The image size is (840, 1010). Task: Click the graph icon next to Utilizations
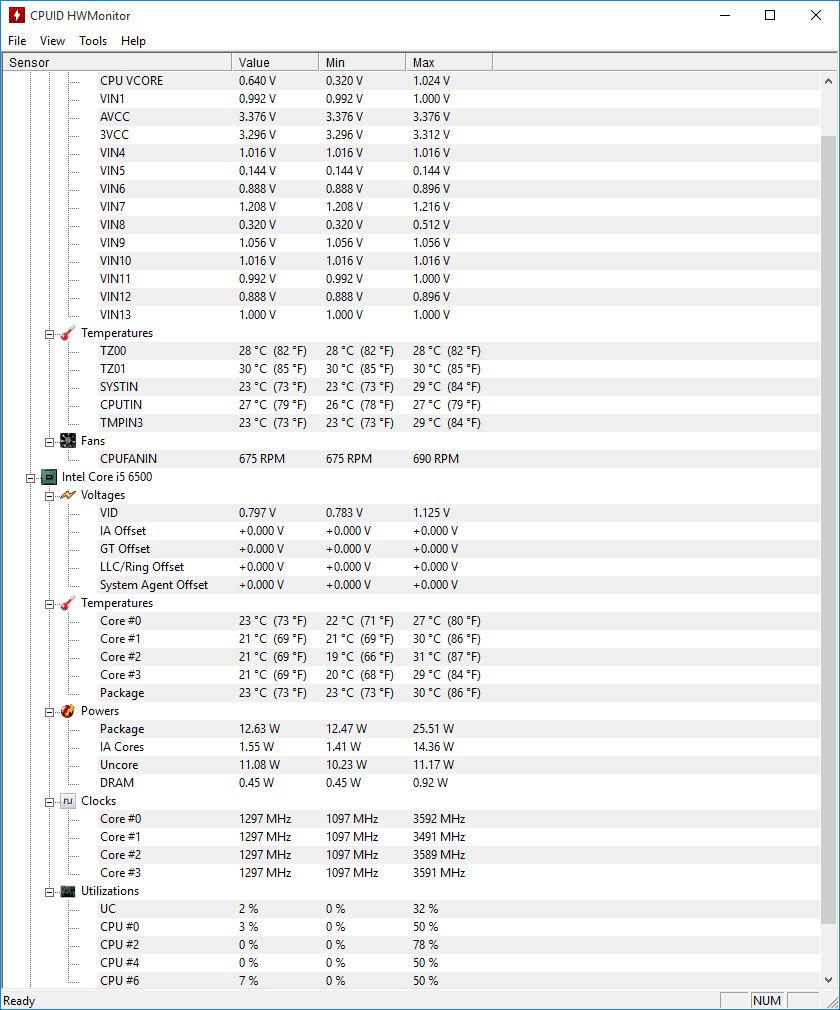pyautogui.click(x=68, y=891)
